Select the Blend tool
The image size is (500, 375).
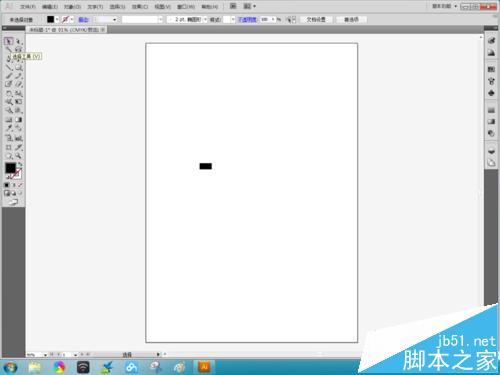(19, 128)
